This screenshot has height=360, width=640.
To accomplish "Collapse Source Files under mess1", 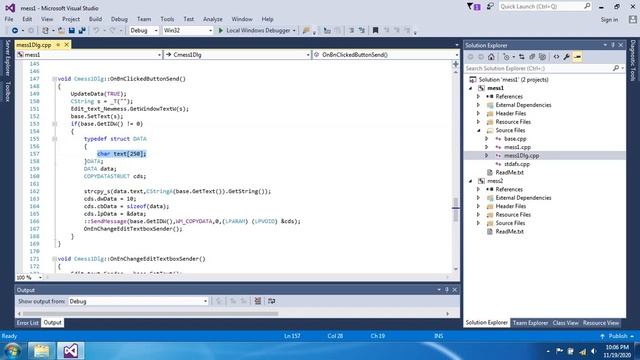I will point(478,131).
